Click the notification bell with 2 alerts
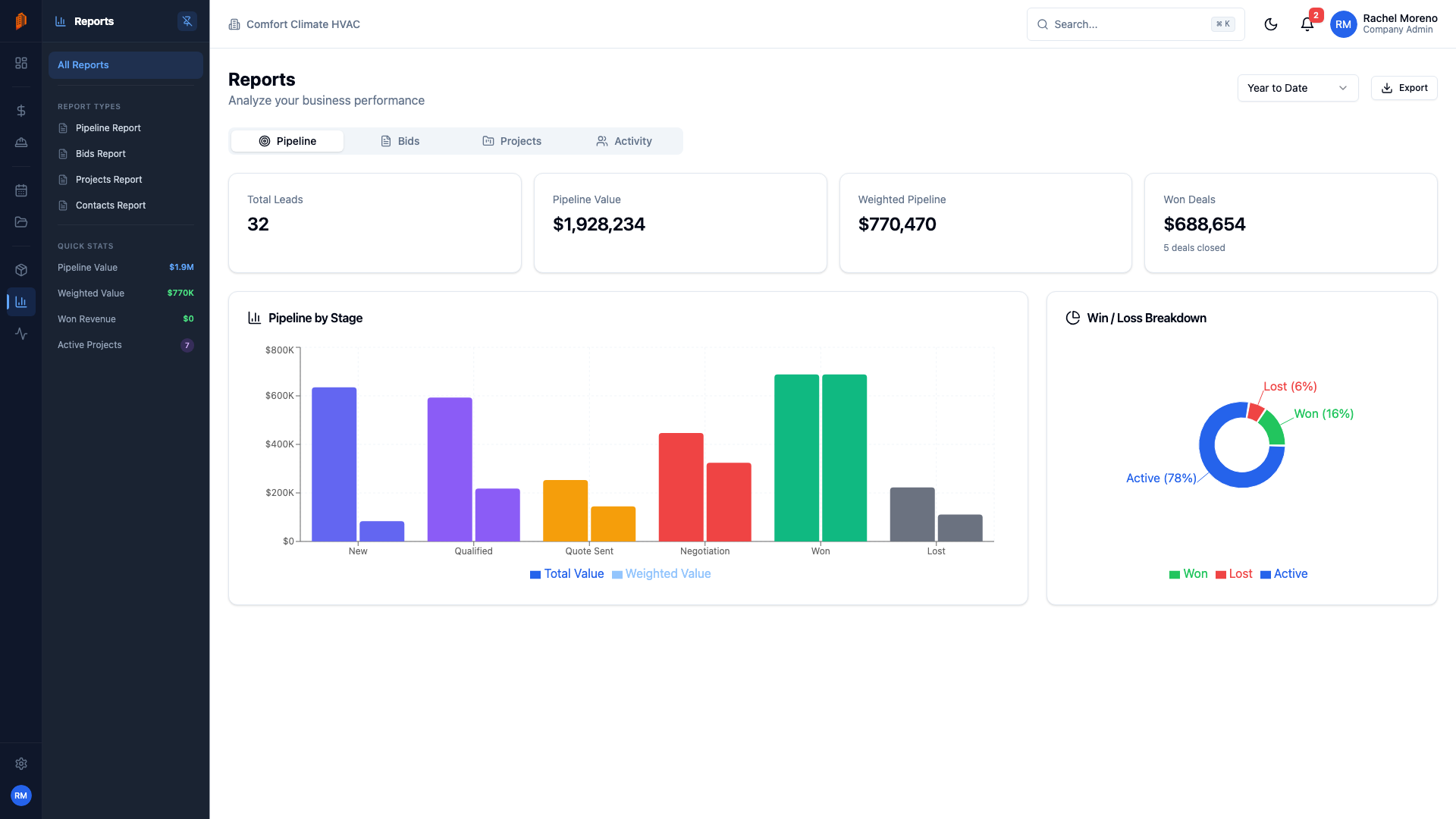This screenshot has width=1456, height=819. point(1307,24)
